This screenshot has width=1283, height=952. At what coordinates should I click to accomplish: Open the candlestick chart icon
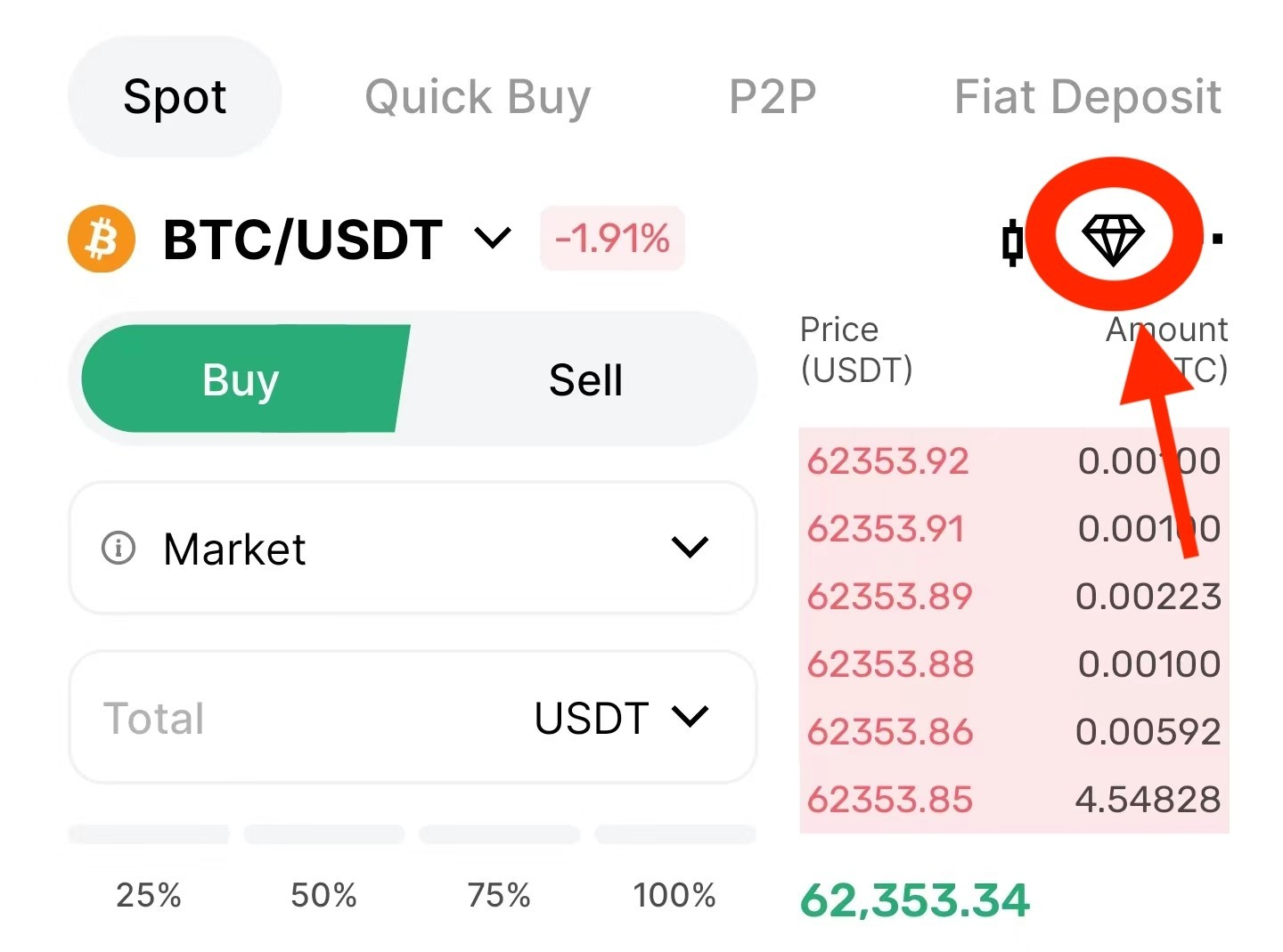point(1012,240)
